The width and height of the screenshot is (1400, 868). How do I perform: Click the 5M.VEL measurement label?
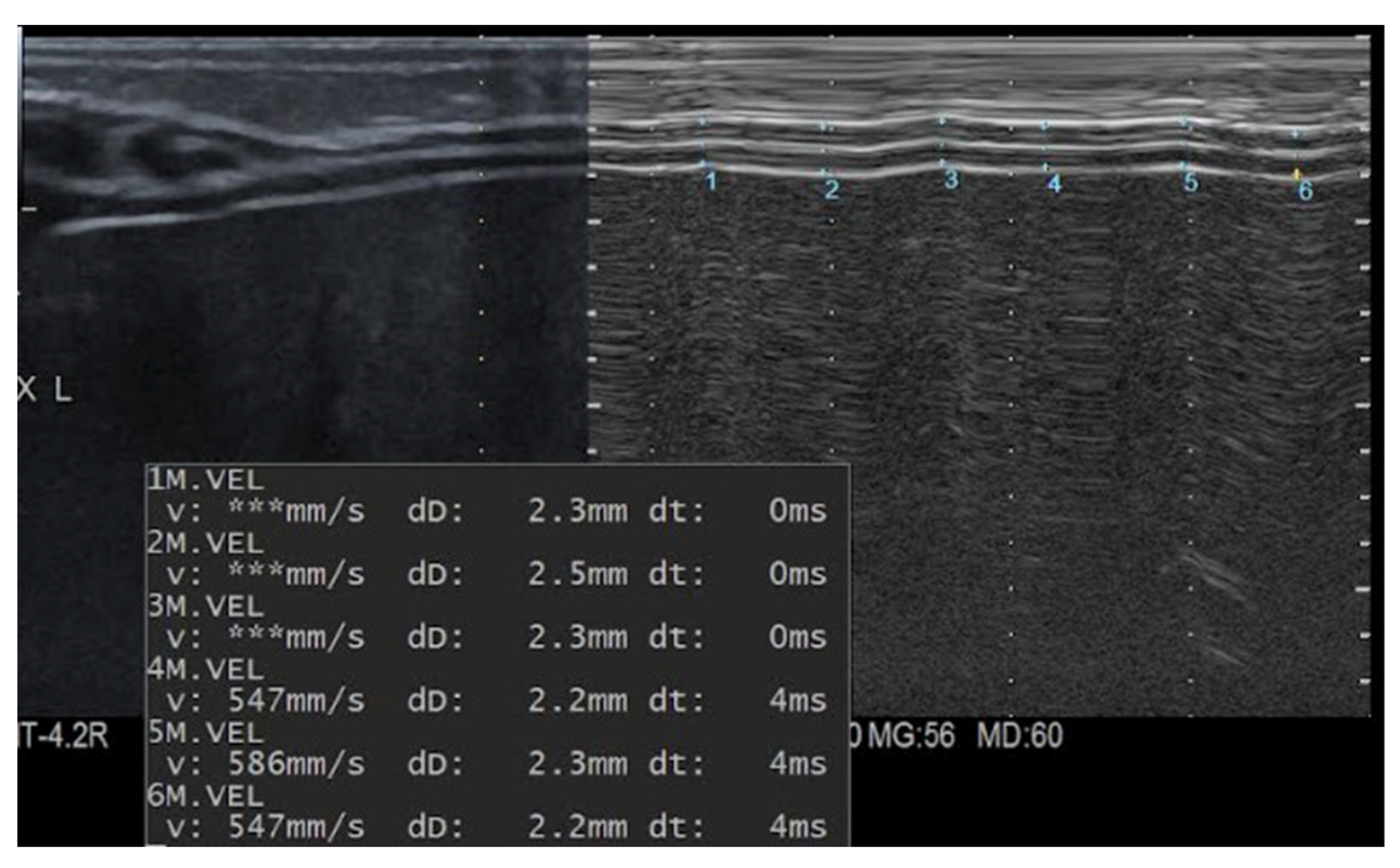206,733
